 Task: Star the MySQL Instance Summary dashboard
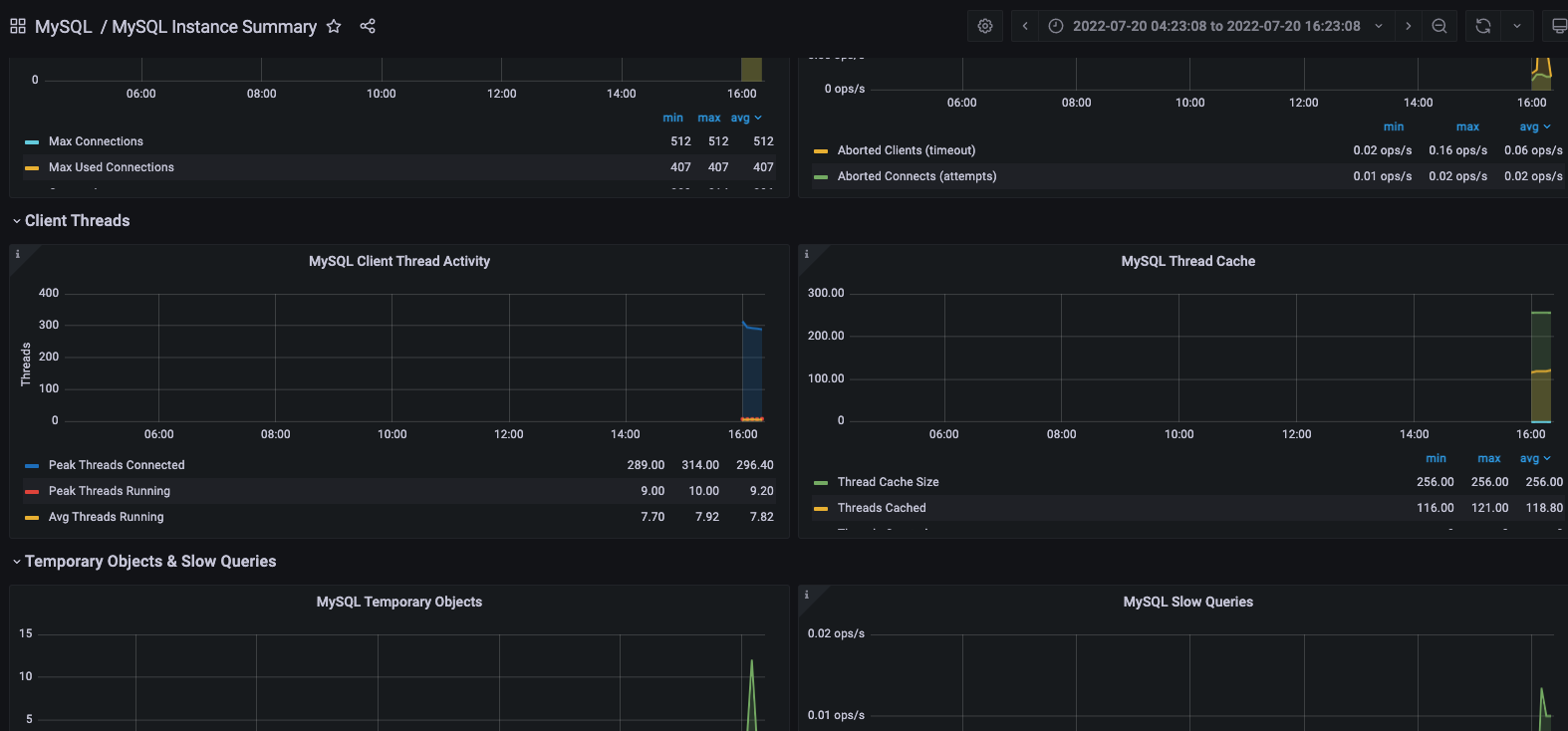tap(334, 26)
